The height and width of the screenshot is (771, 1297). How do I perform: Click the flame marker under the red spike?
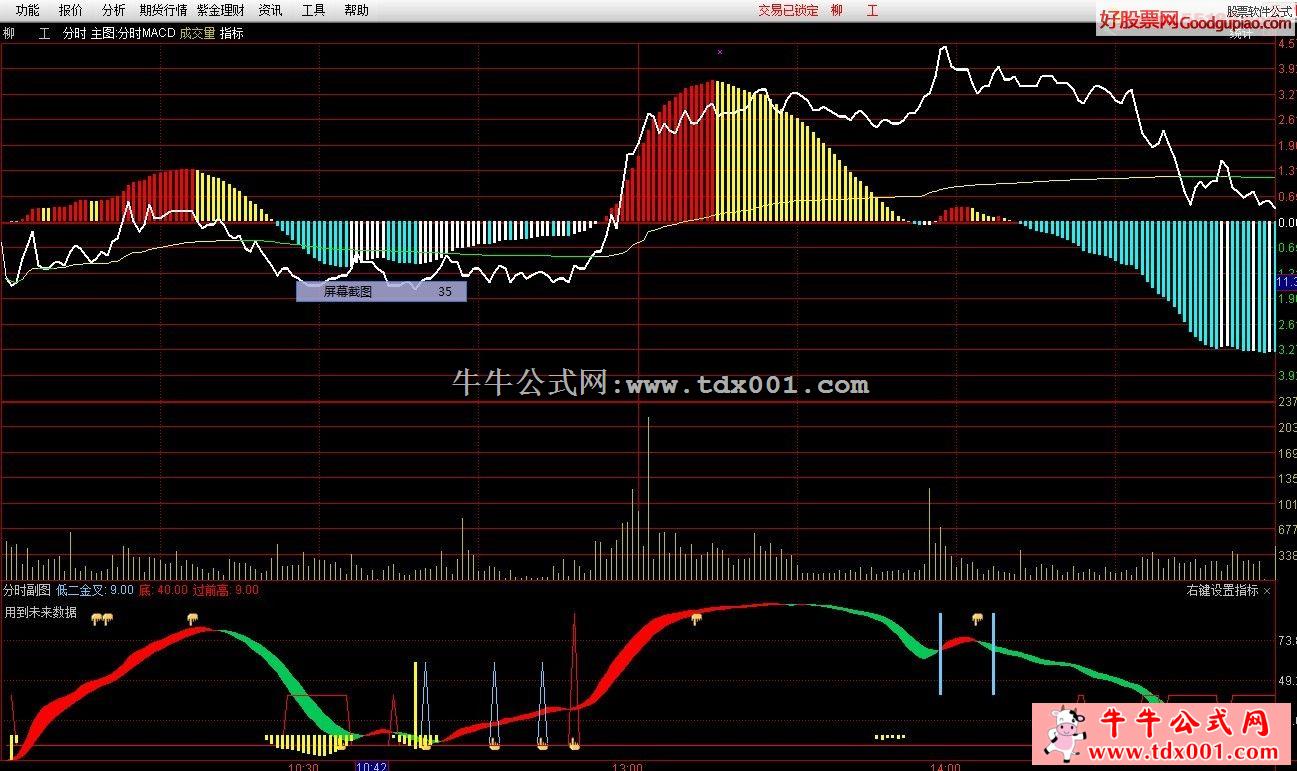pos(574,743)
